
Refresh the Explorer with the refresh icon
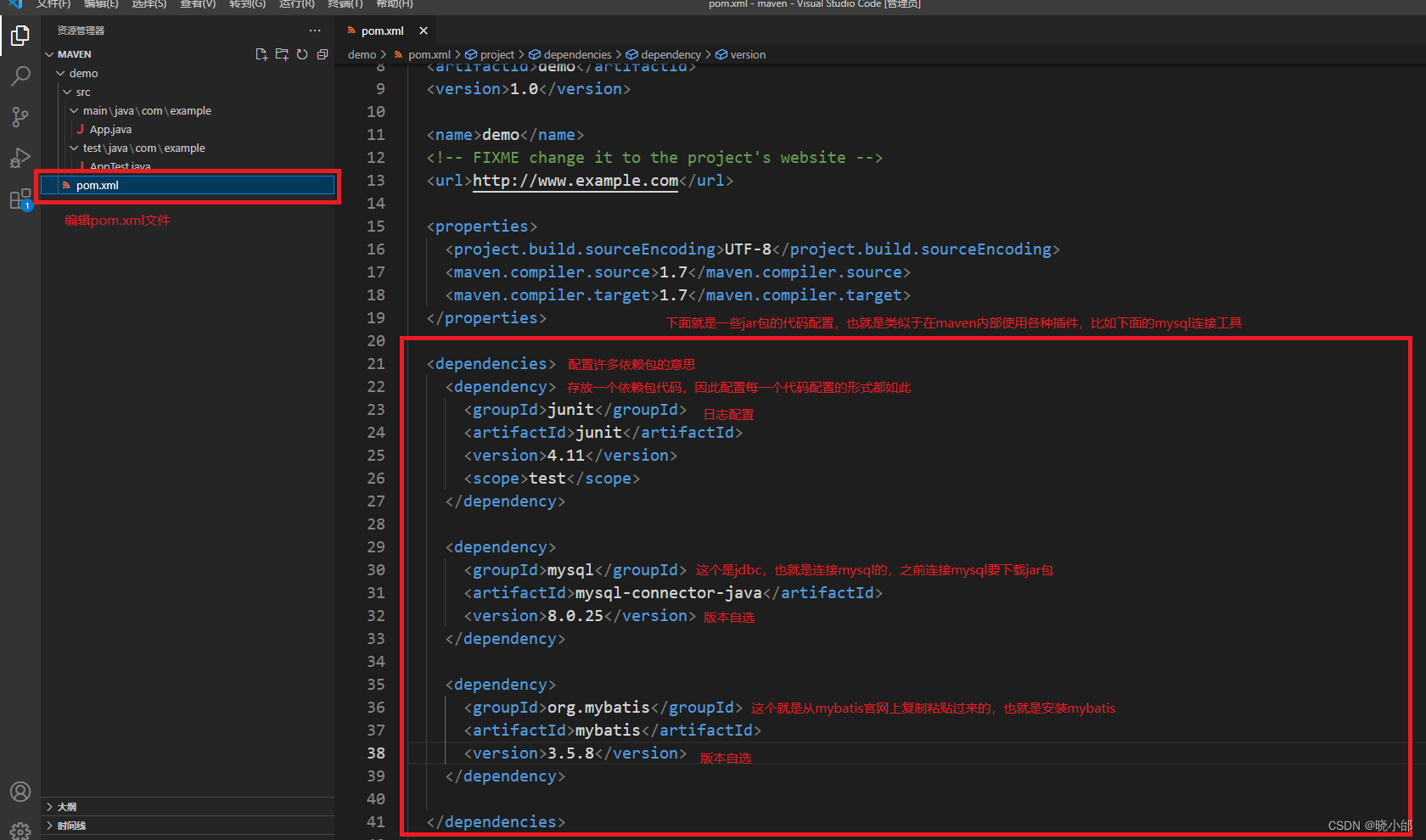click(x=302, y=53)
